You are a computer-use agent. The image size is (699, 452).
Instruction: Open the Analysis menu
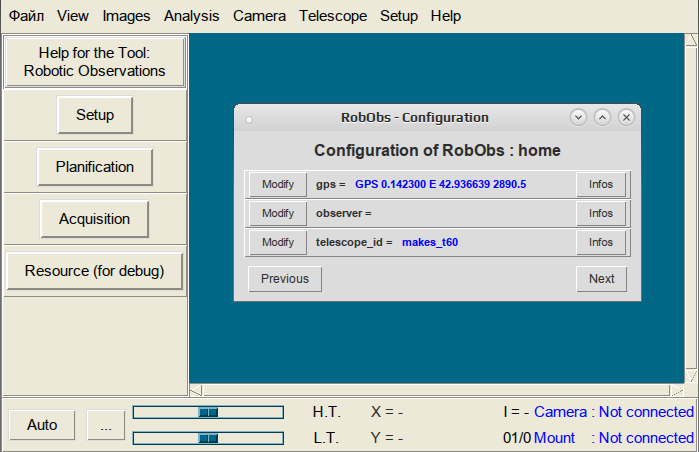192,16
